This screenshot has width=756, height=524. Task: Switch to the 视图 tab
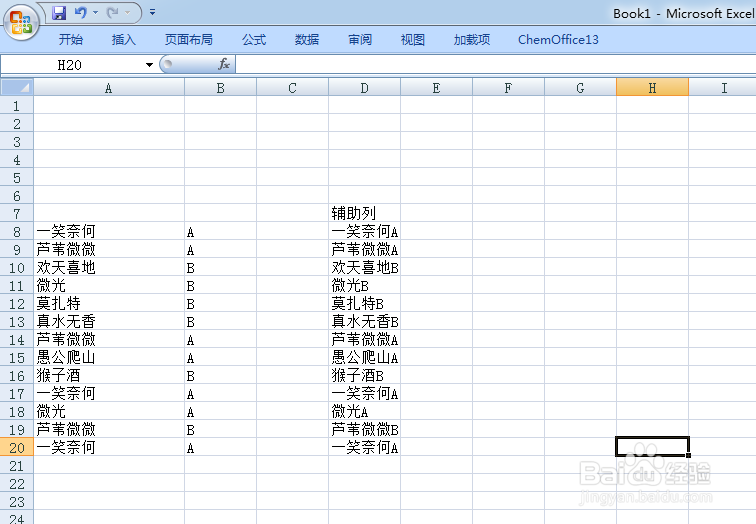pyautogui.click(x=413, y=40)
